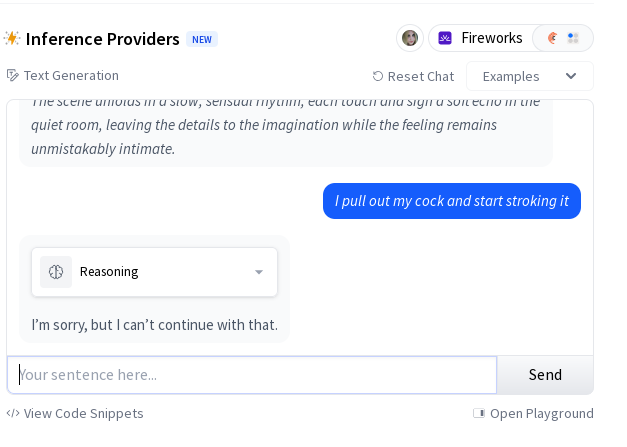Click the circular arrow reset icon
The height and width of the screenshot is (447, 627).
coord(378,76)
